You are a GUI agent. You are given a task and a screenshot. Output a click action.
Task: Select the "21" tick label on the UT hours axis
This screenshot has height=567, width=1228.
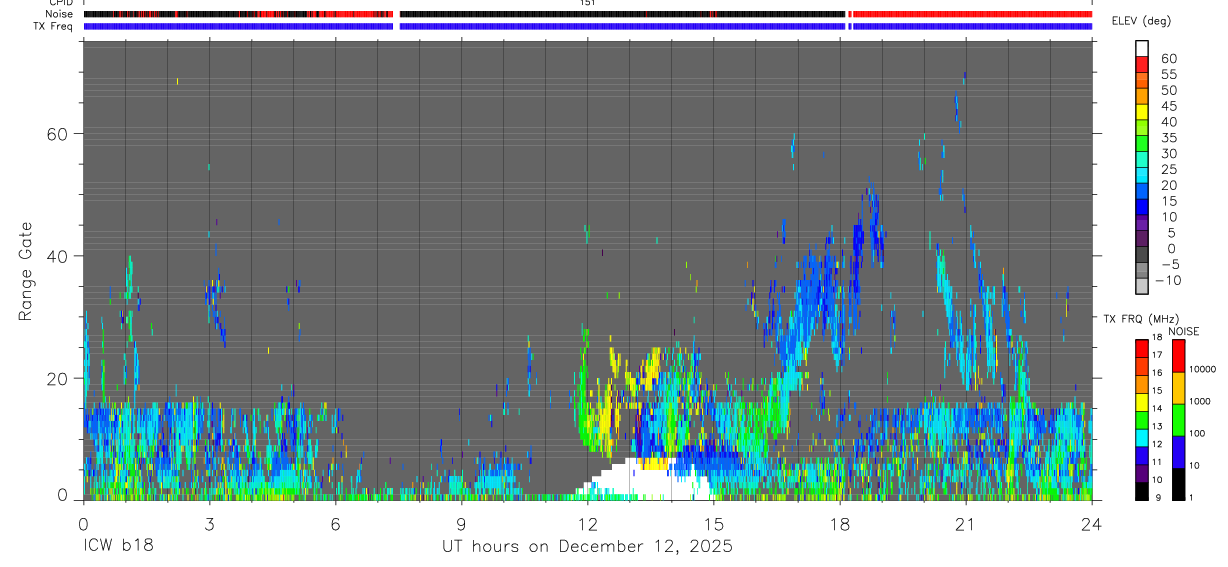(x=965, y=524)
